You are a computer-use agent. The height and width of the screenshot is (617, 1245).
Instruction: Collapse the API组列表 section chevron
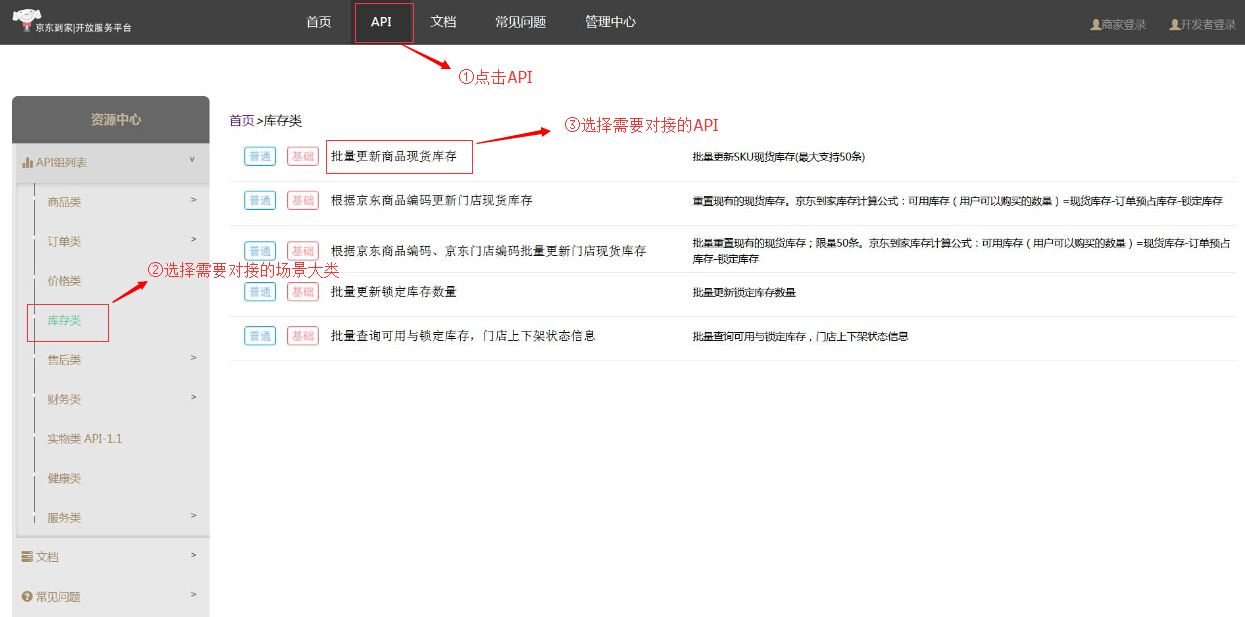pyautogui.click(x=192, y=159)
